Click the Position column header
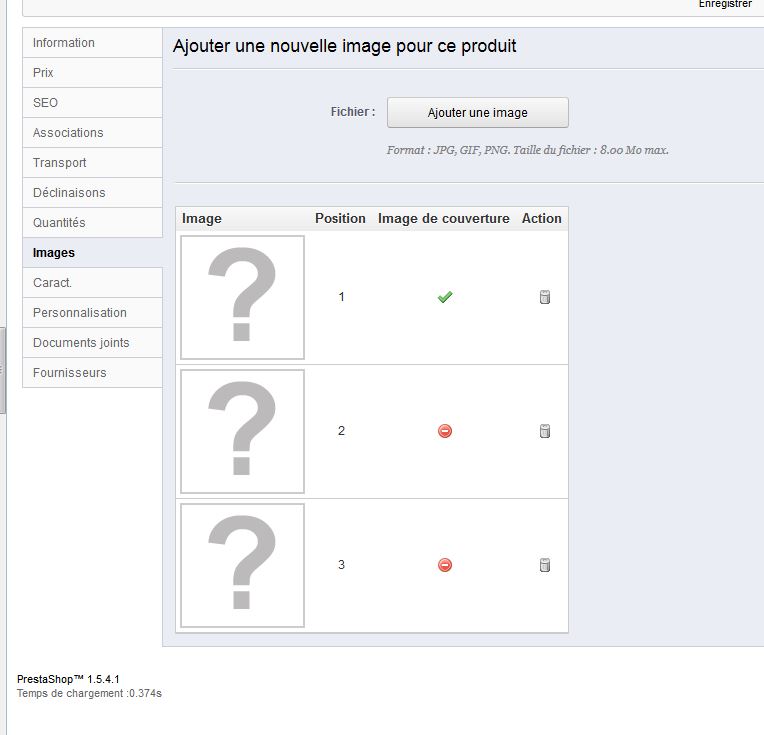The width and height of the screenshot is (764, 735). pos(340,218)
